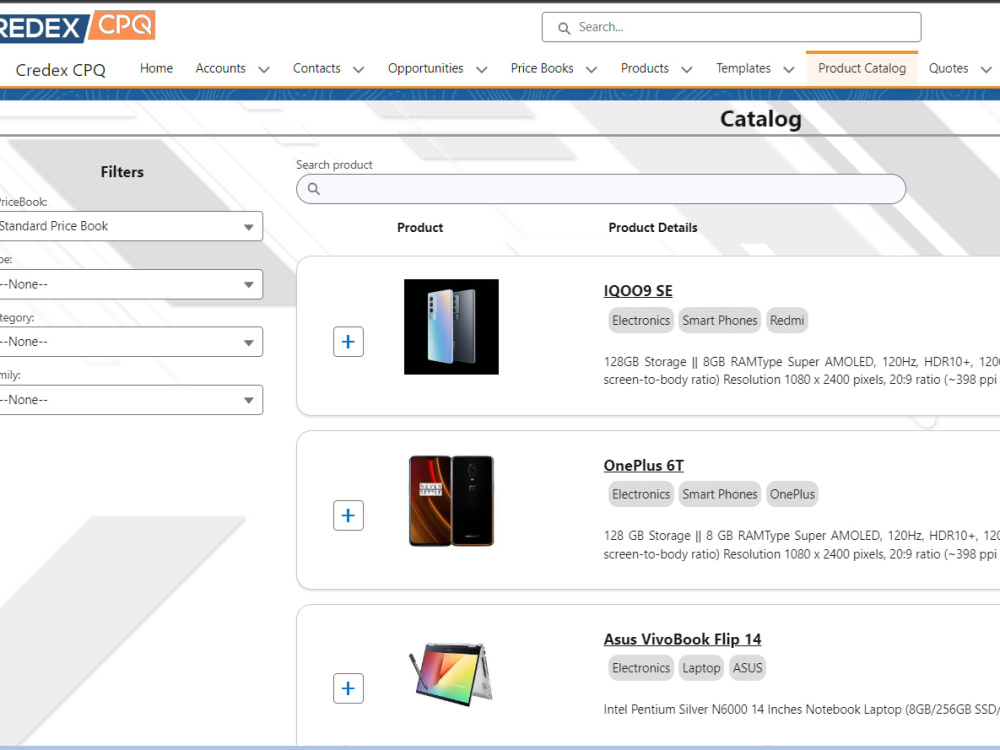Screen dimensions: 1000x750
Task: Open the Templates tab
Action: (743, 68)
